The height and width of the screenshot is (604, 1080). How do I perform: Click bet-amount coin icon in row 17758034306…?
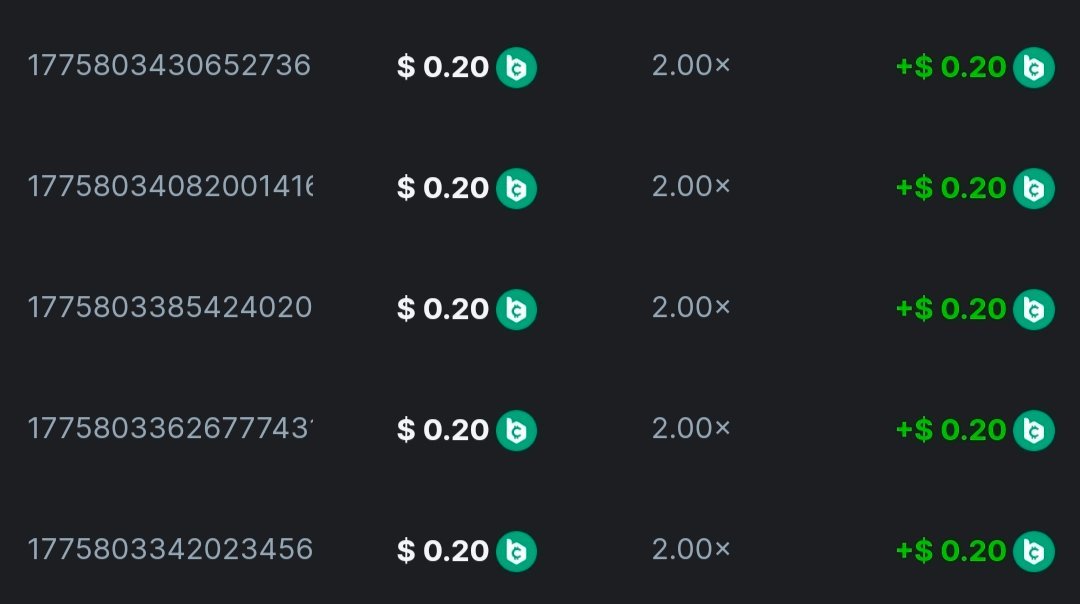(517, 67)
